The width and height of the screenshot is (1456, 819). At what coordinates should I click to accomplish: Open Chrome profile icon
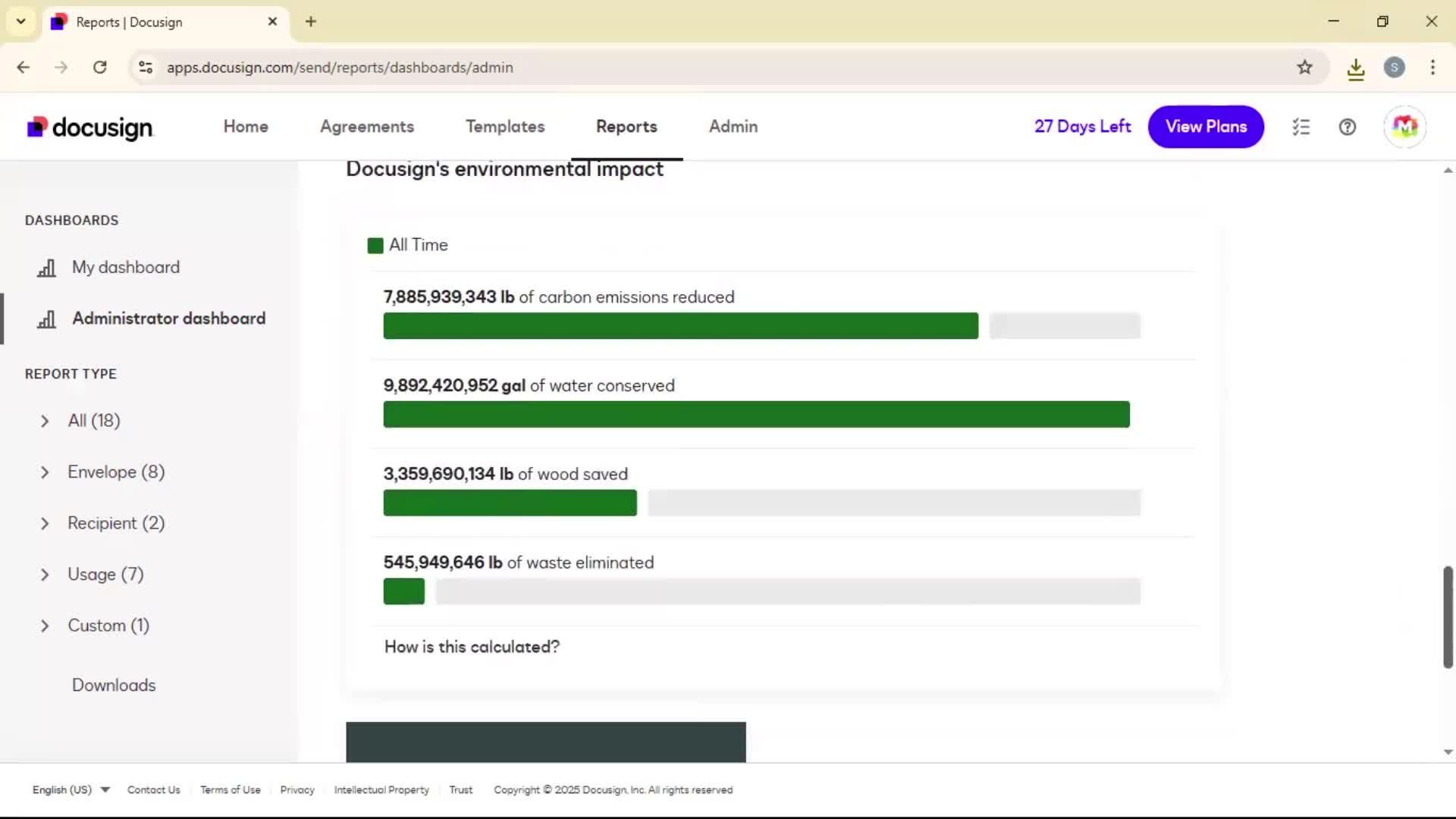[x=1394, y=67]
